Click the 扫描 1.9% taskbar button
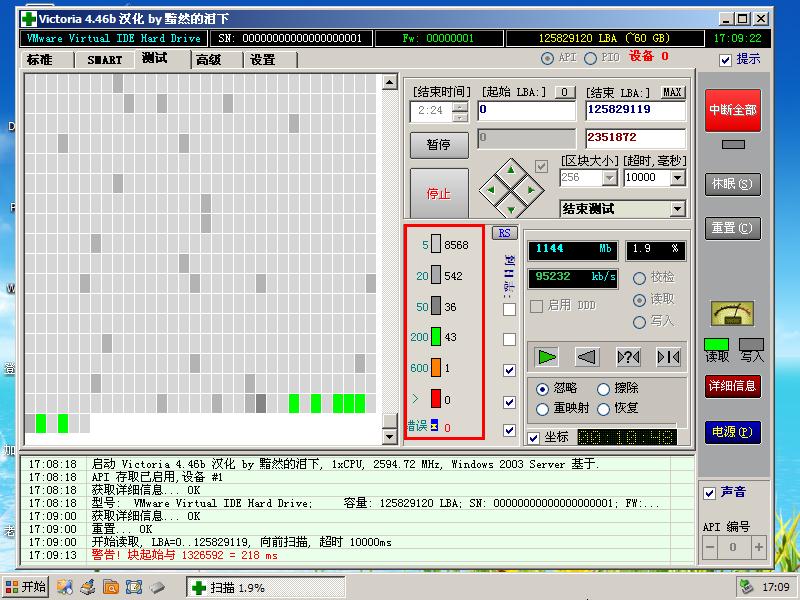 click(x=265, y=588)
